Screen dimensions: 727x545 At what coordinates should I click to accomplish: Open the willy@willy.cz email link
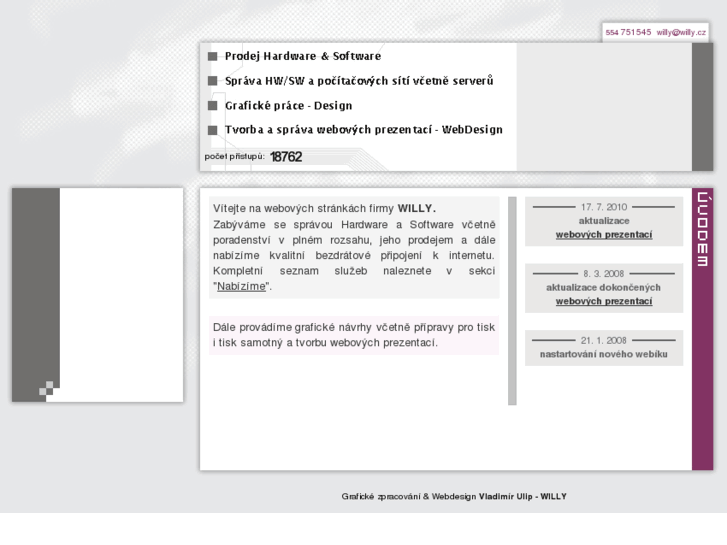tap(681, 32)
